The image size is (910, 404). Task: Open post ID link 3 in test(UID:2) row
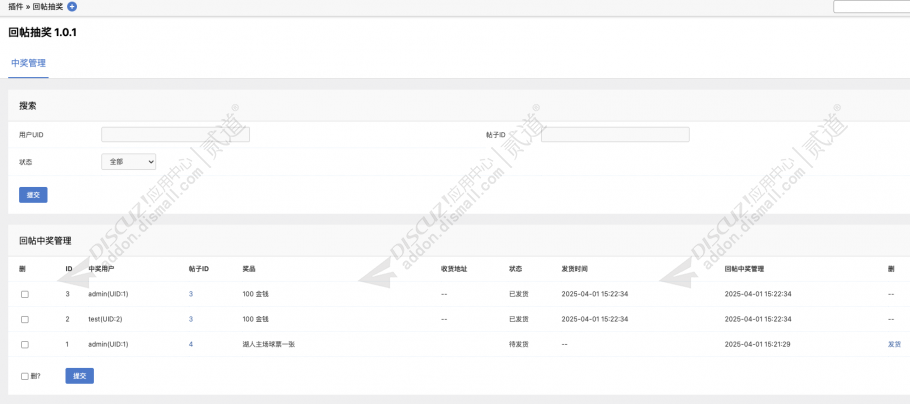coord(191,319)
